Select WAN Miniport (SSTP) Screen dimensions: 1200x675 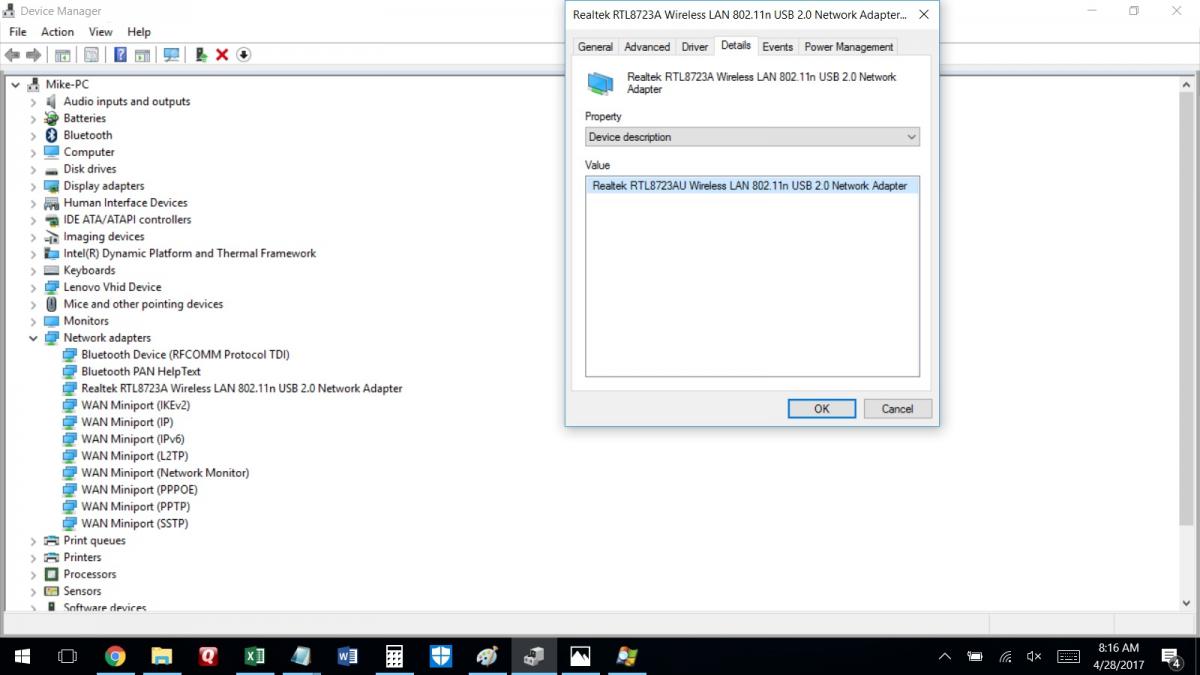134,524
